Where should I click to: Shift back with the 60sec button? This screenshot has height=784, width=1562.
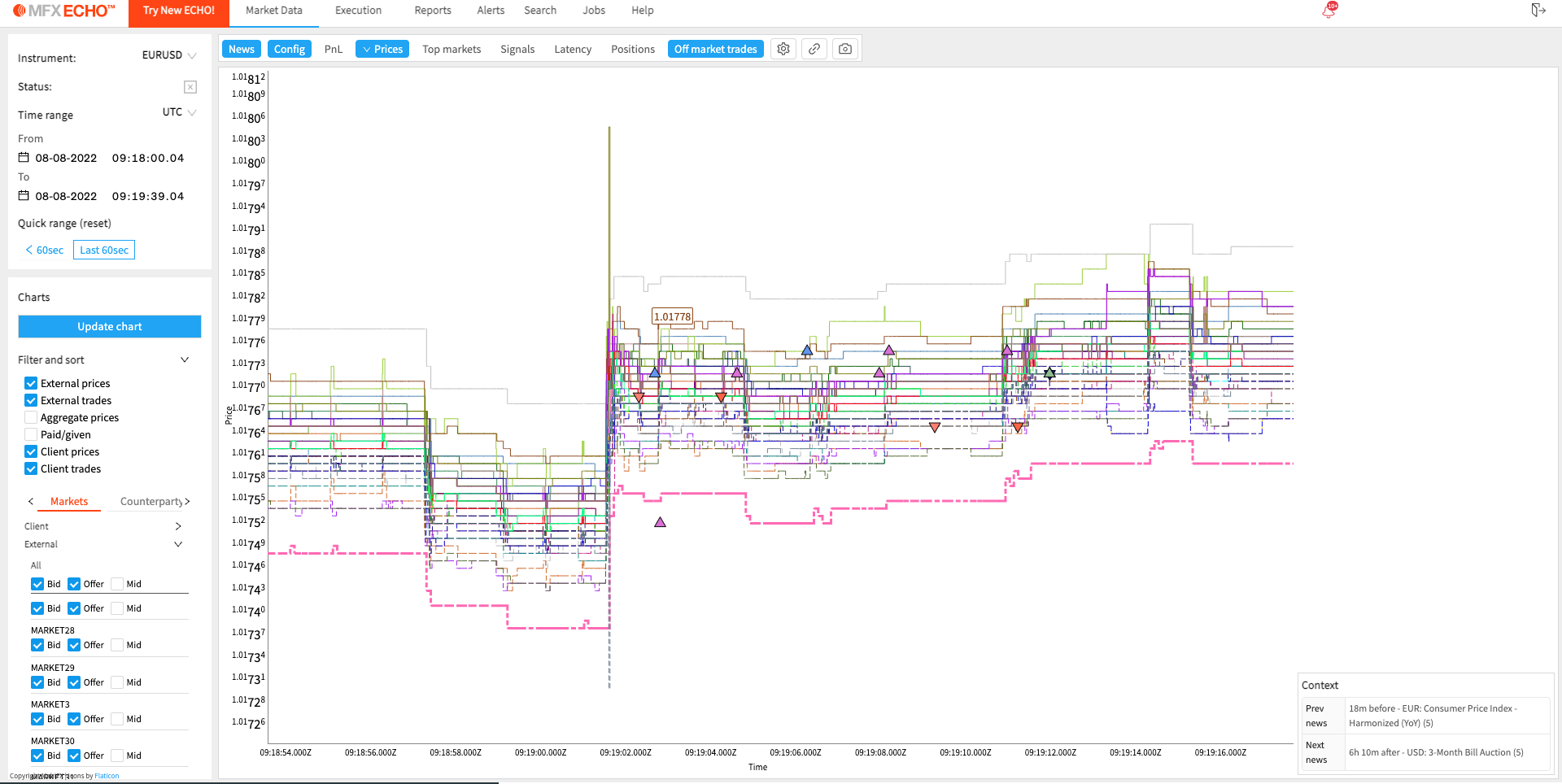(44, 250)
